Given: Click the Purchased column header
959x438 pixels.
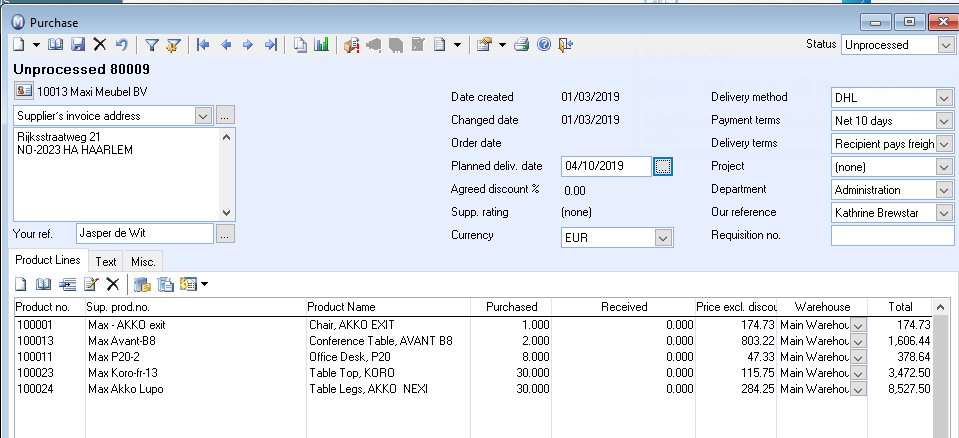Looking at the screenshot, I should [511, 306].
